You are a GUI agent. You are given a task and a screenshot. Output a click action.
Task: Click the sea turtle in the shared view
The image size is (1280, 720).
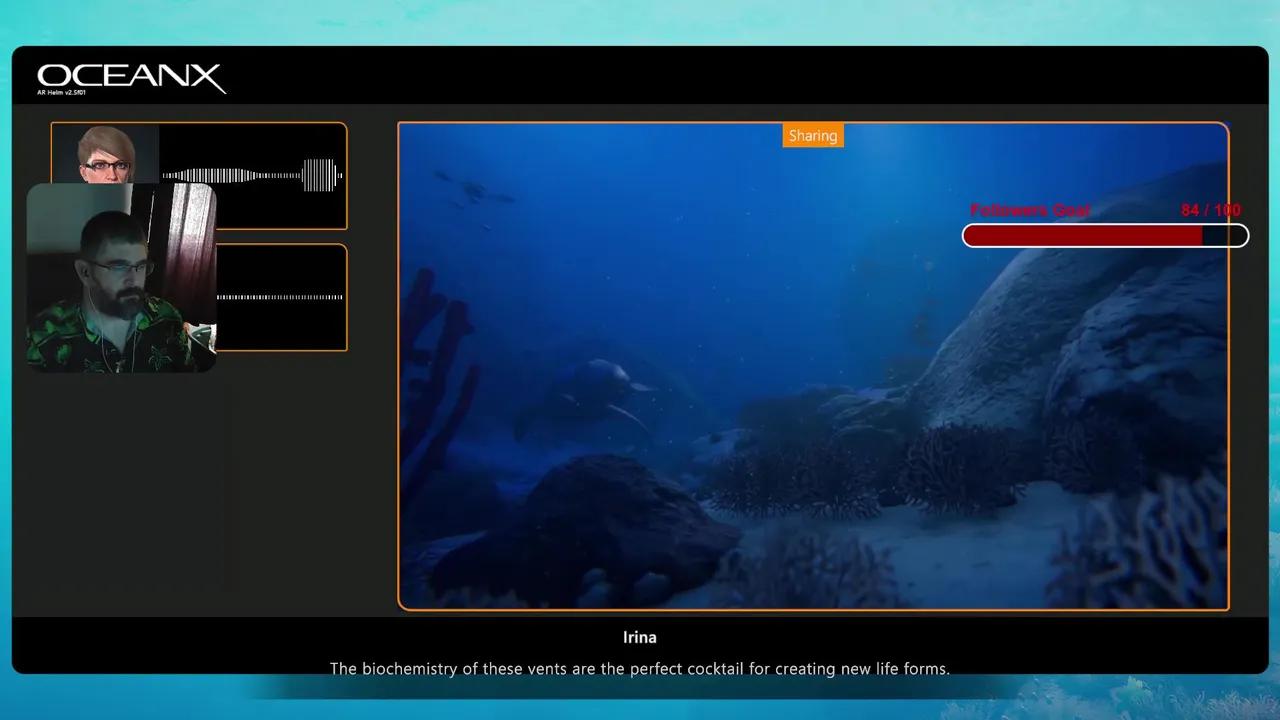tap(590, 392)
